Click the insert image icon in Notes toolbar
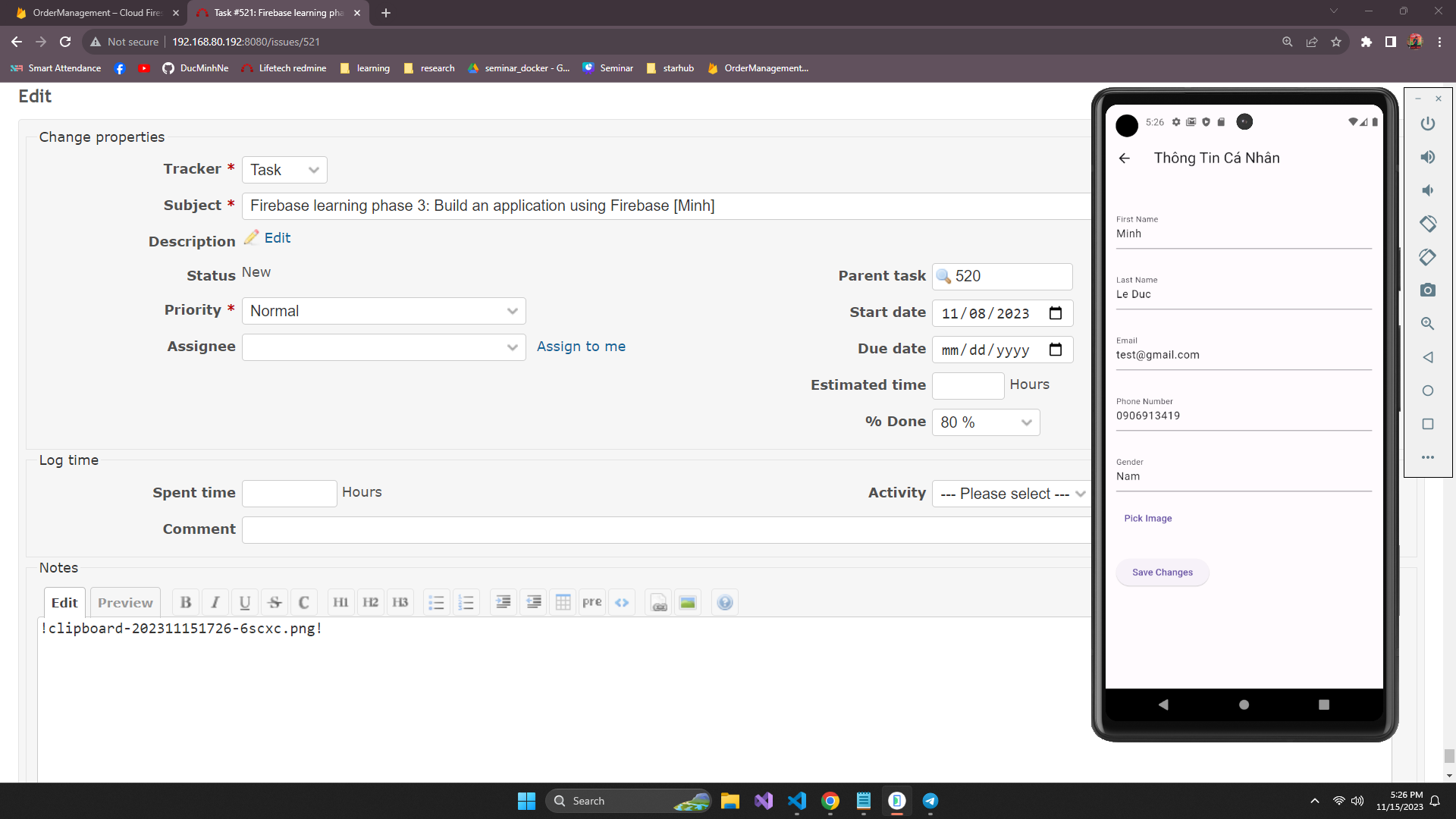 tap(688, 602)
